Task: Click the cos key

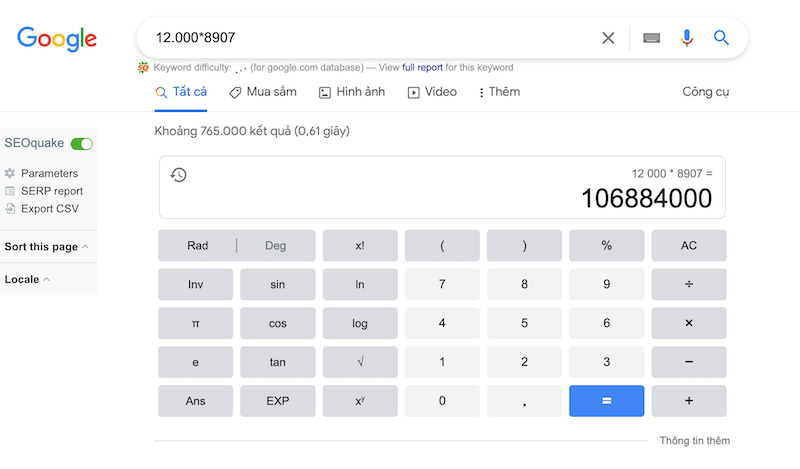Action: pos(278,323)
